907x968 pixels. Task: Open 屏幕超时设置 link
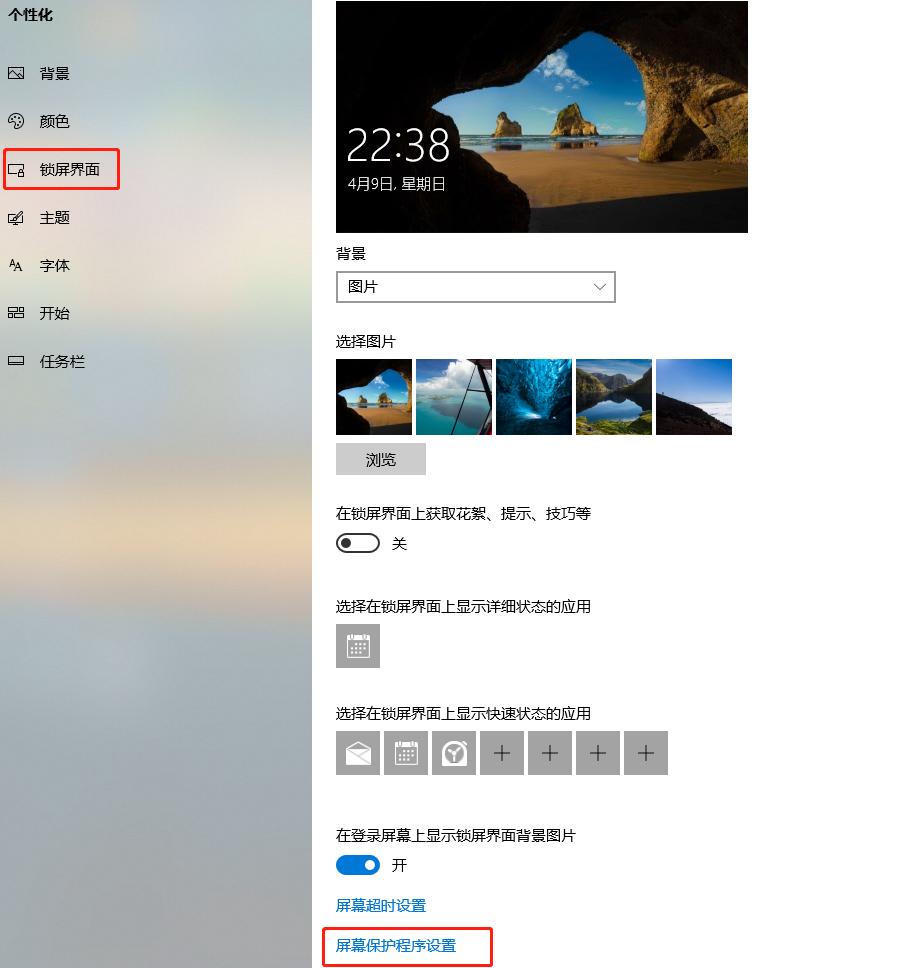point(380,906)
